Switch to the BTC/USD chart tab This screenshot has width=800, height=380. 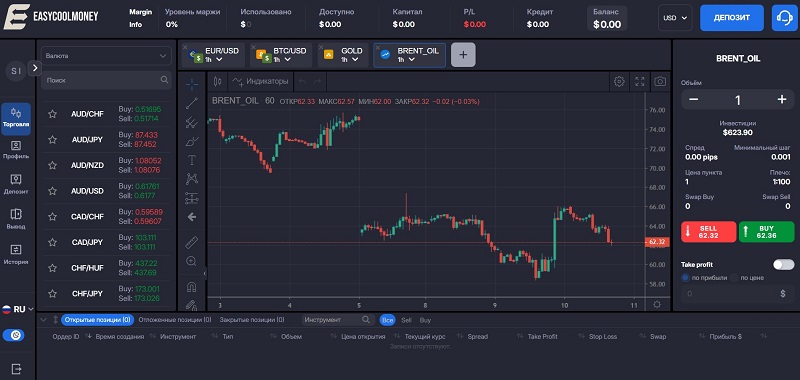[x=281, y=55]
